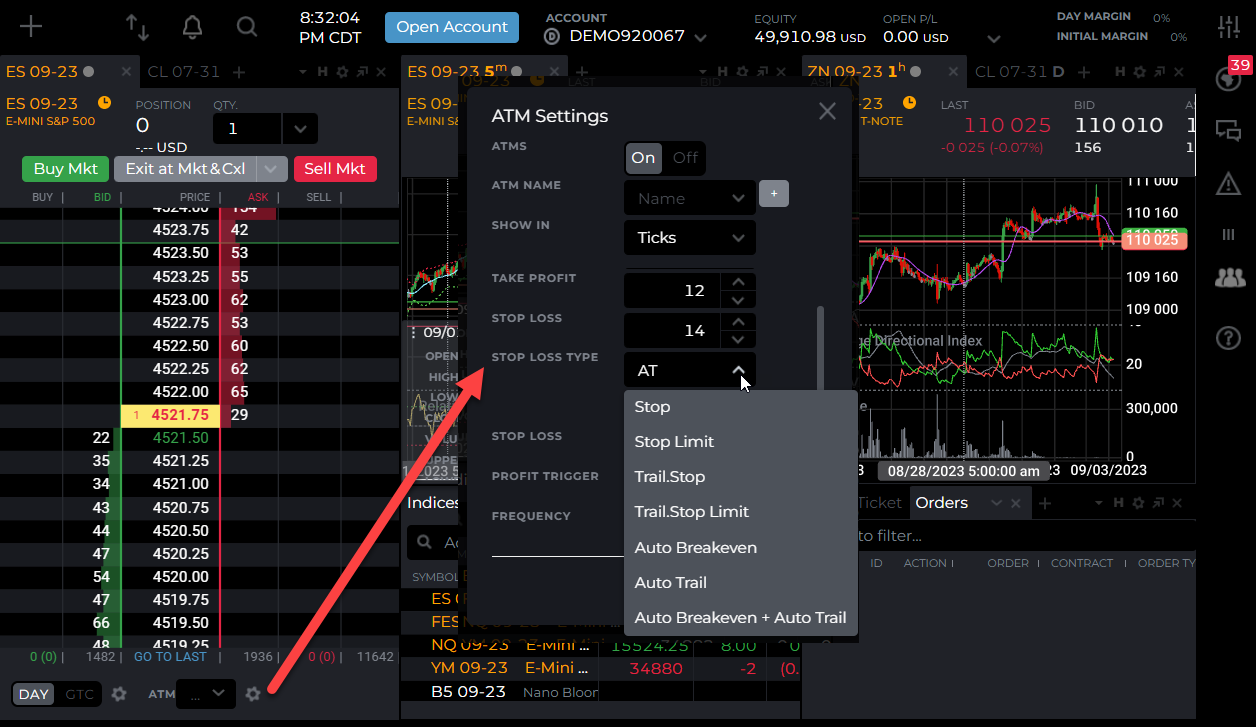This screenshot has height=727, width=1256.
Task: Click the Open Account button
Action: tap(452, 27)
